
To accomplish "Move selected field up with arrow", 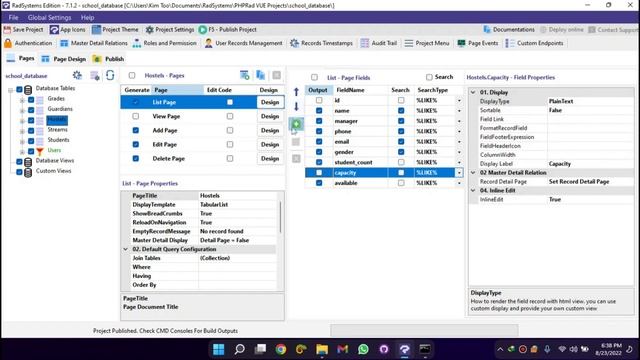I will (296, 92).
